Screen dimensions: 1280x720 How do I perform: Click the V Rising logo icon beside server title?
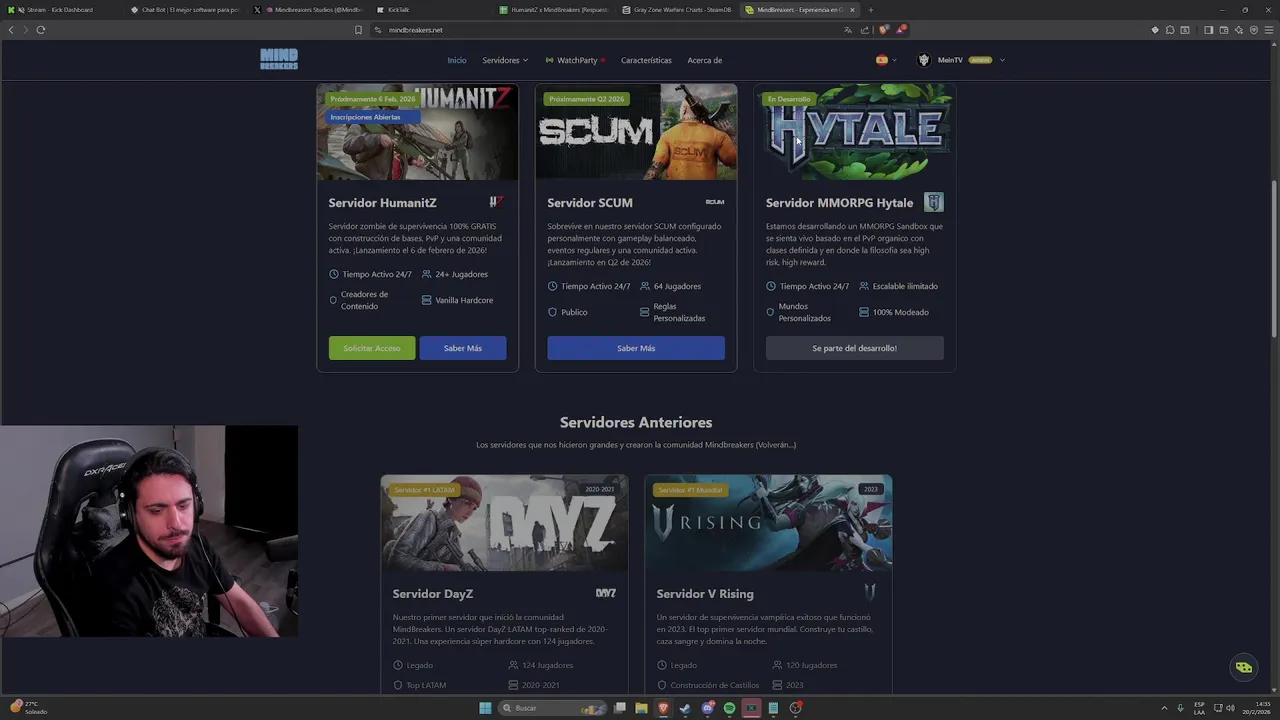[870, 593]
